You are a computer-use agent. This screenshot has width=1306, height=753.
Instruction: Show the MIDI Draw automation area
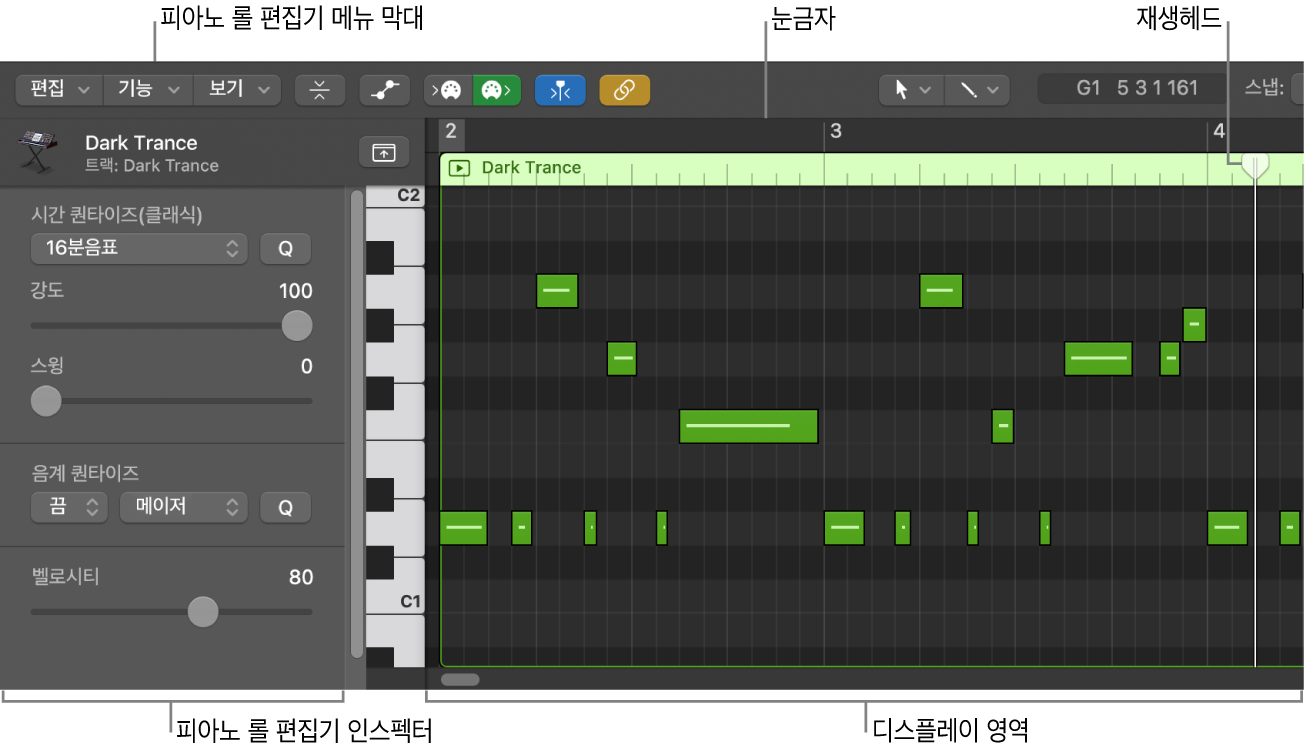(385, 90)
